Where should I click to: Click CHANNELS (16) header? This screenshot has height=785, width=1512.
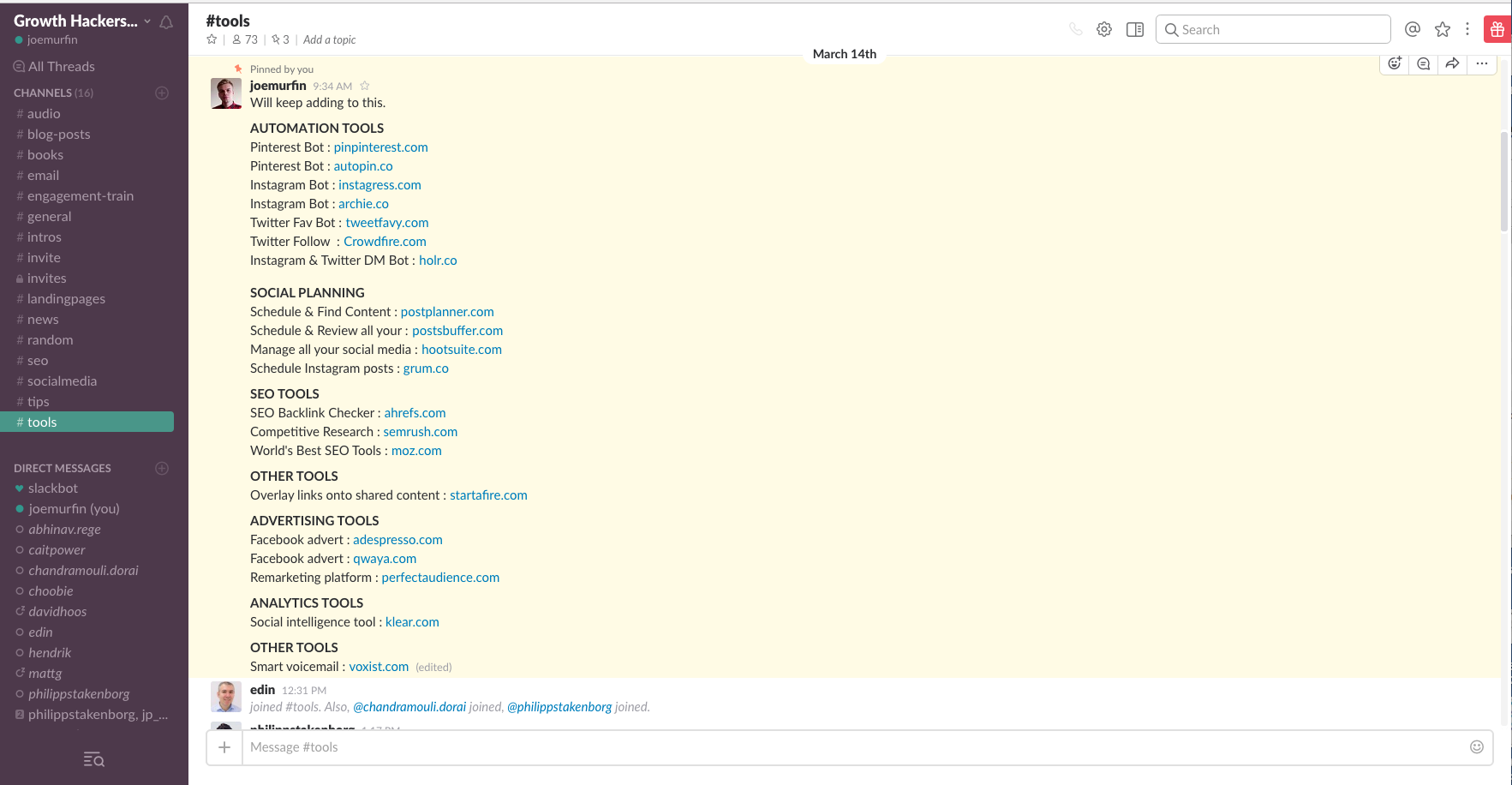53,93
